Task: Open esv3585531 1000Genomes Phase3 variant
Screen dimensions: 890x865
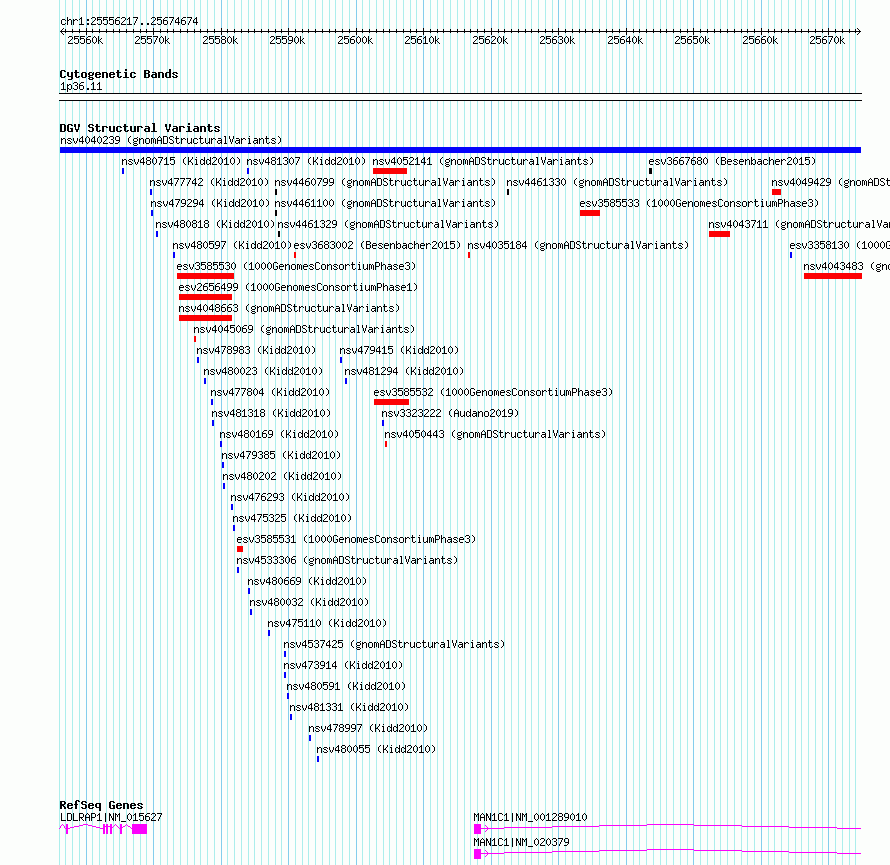Action: (356, 539)
